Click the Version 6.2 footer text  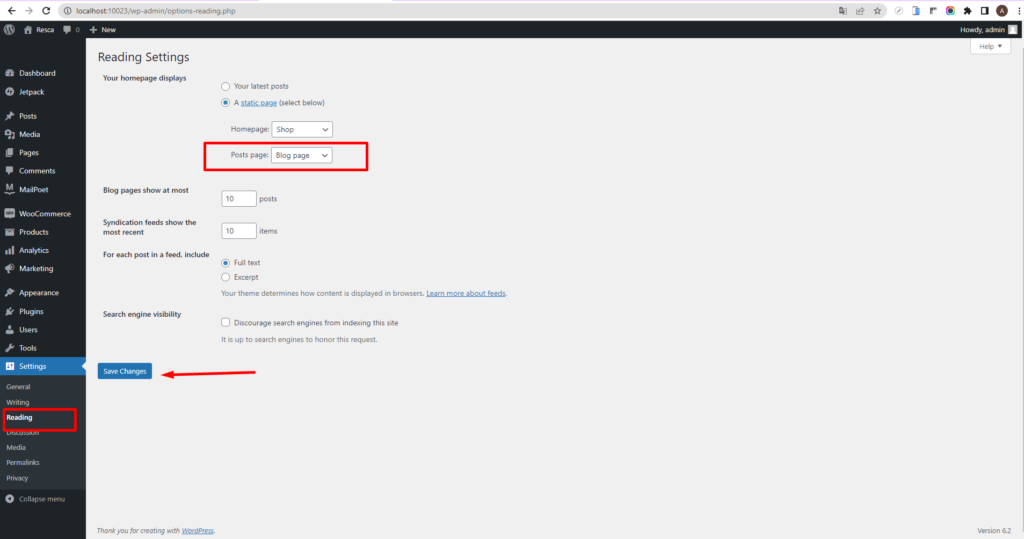(994, 531)
